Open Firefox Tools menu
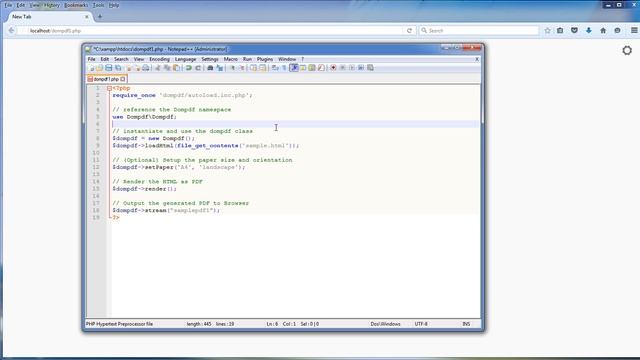The width and height of the screenshot is (640, 360). coord(98,5)
